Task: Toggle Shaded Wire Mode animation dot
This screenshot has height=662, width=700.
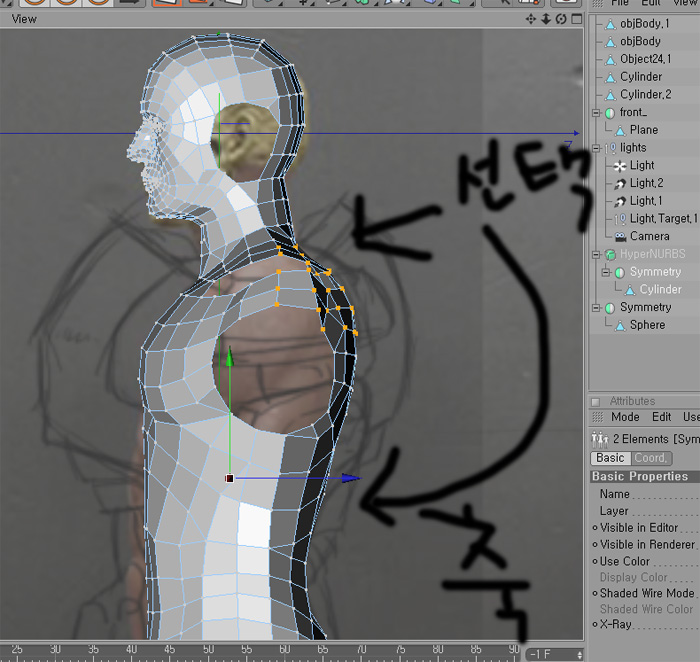Action: [595, 593]
